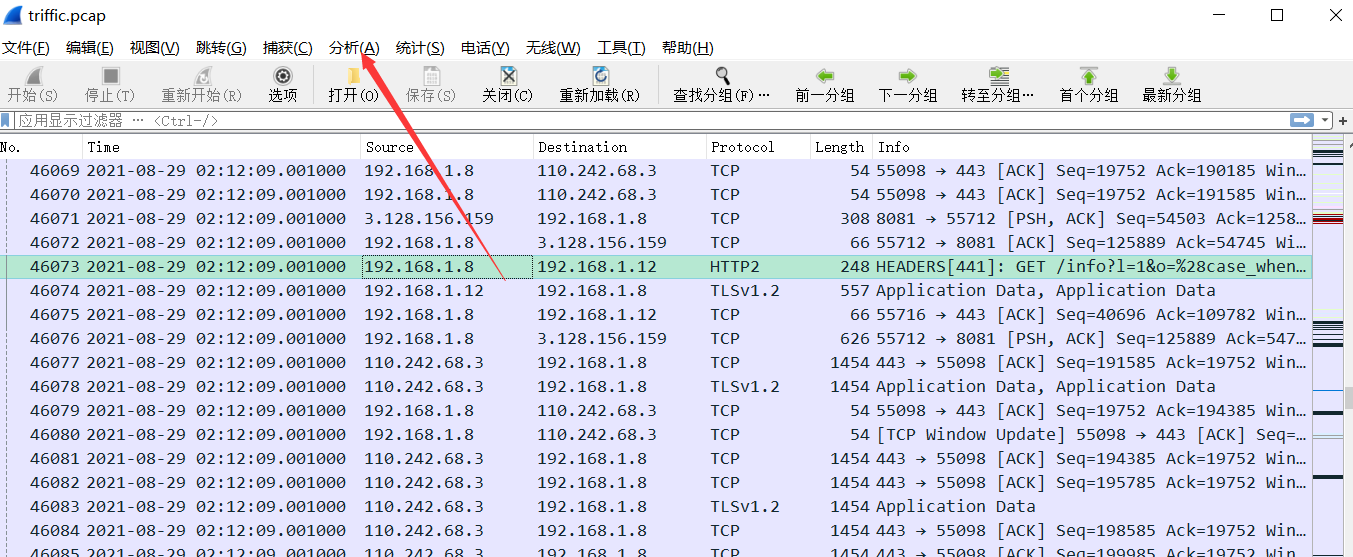
Task: Select packet number 46081
Action: tap(655, 459)
